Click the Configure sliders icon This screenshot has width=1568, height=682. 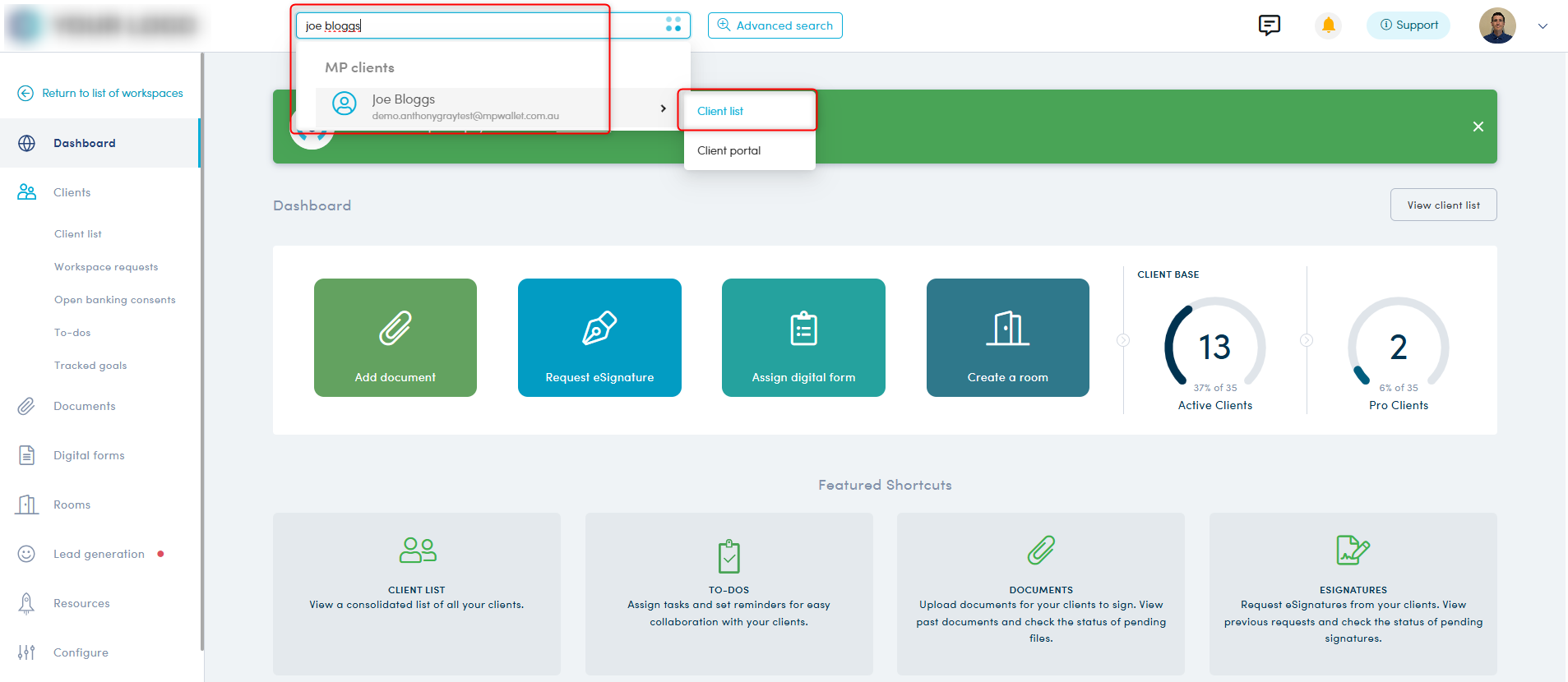click(27, 652)
